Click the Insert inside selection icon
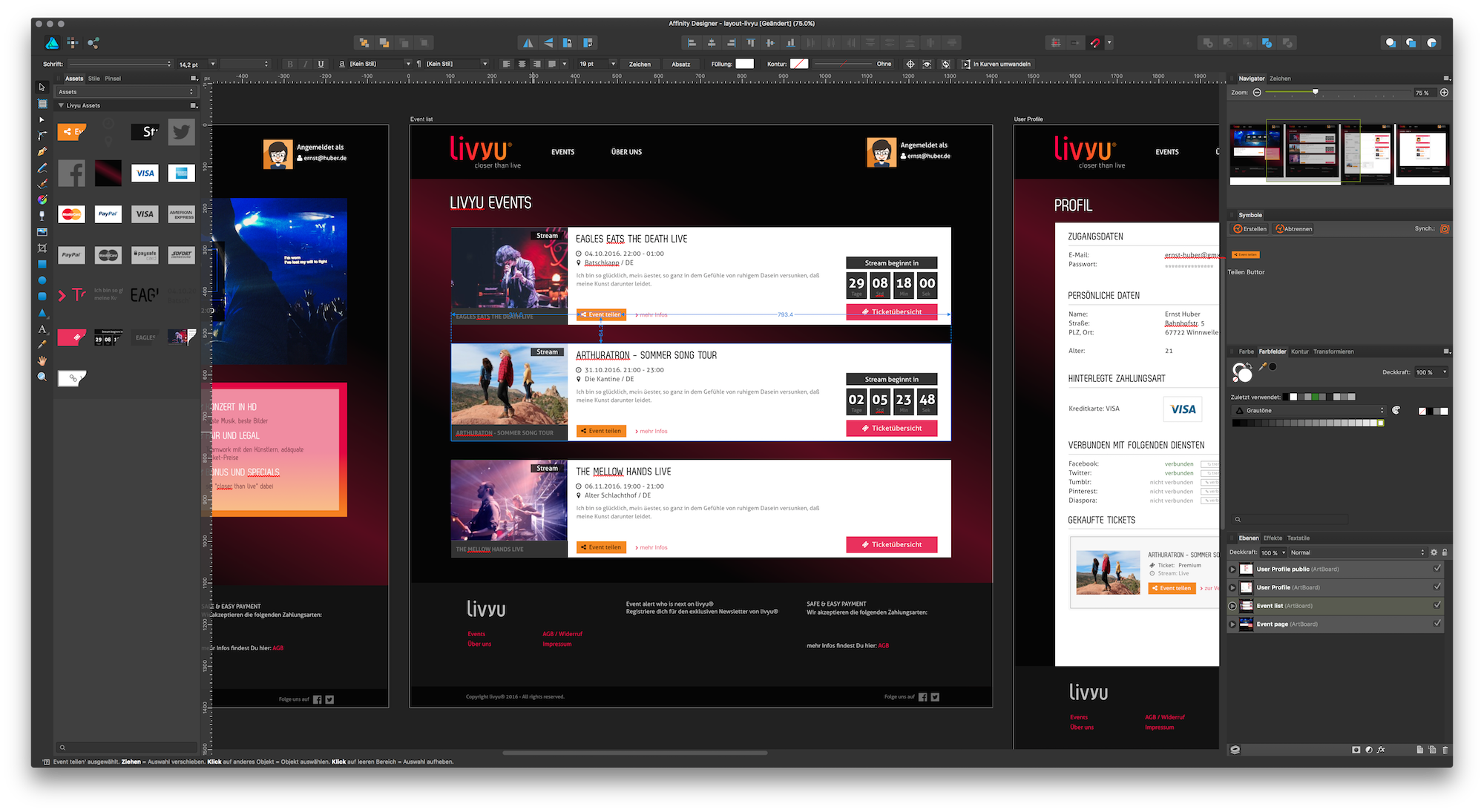This screenshot has width=1484, height=812. click(1431, 43)
